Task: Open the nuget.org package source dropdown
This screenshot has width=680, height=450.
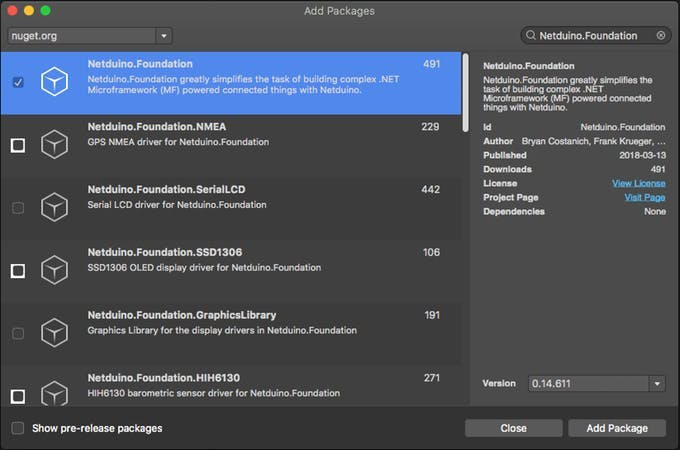Action: coord(90,35)
